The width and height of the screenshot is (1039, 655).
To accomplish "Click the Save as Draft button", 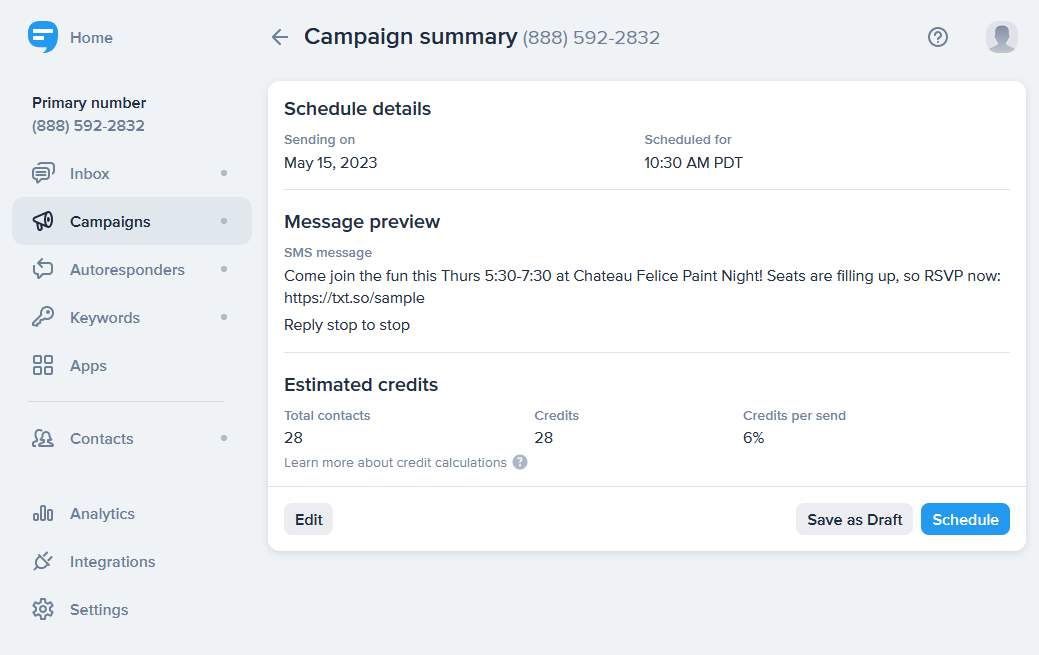I will [854, 519].
